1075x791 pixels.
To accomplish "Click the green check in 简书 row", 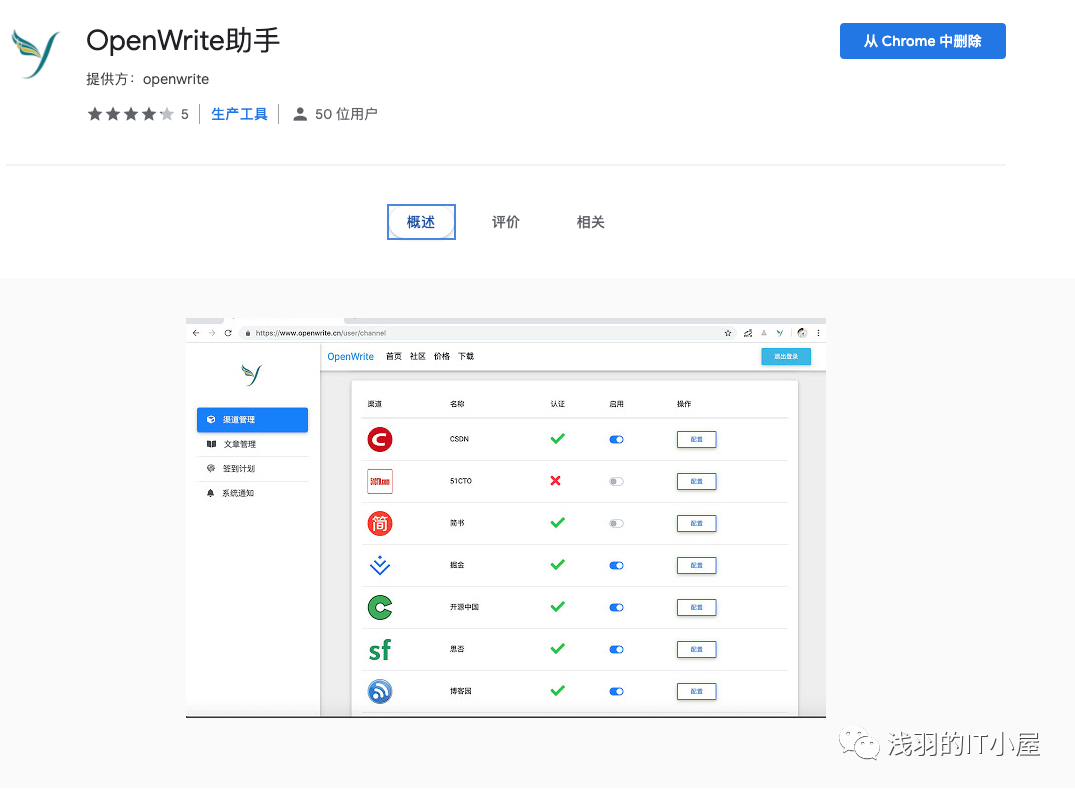I will click(x=558, y=523).
